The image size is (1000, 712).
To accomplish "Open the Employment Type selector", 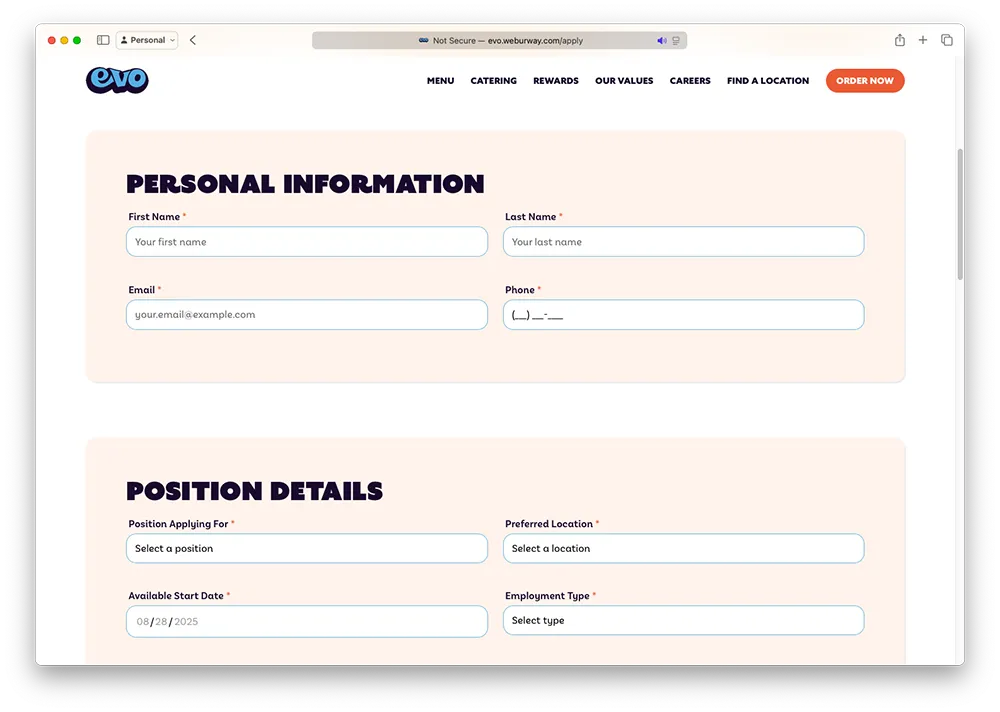I will pos(683,620).
